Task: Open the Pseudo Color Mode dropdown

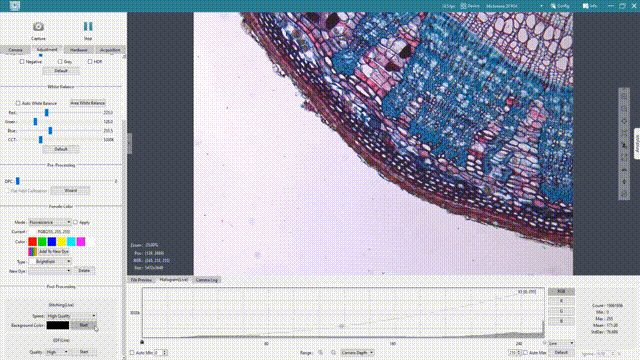Action: pos(50,222)
